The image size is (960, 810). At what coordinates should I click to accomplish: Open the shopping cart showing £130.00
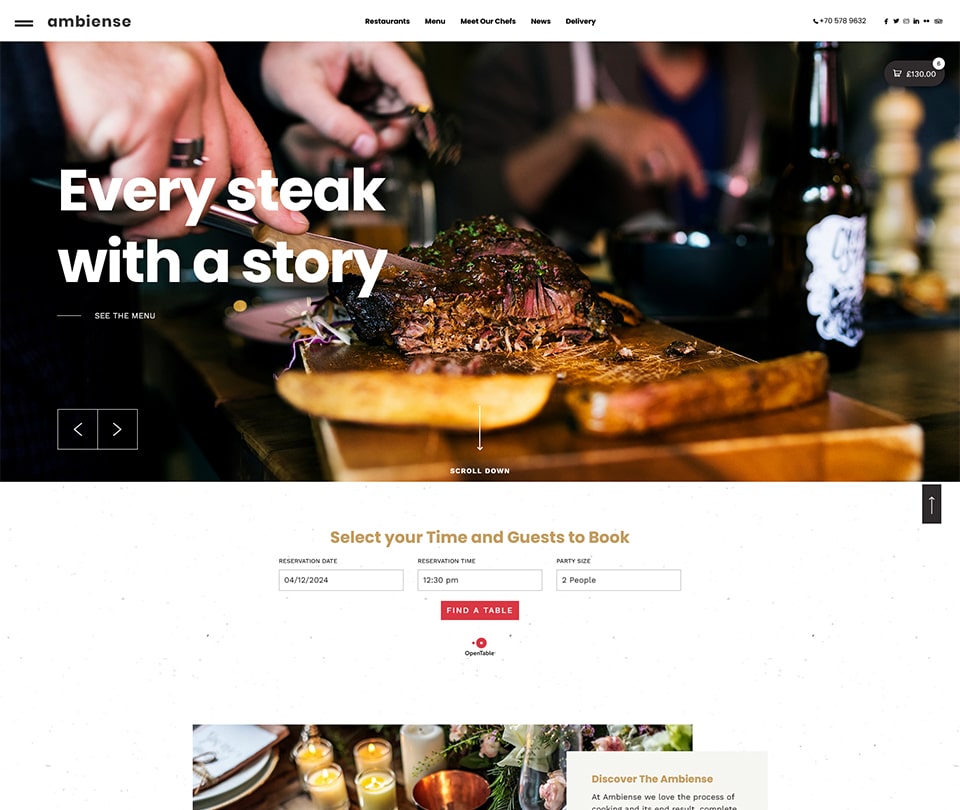tap(914, 73)
